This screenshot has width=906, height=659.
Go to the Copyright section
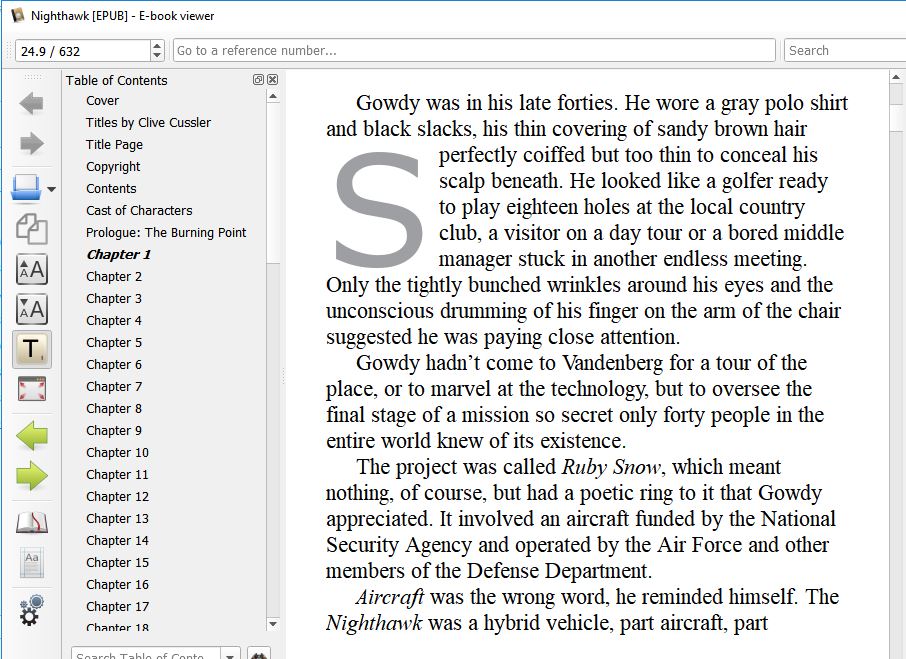(x=113, y=166)
